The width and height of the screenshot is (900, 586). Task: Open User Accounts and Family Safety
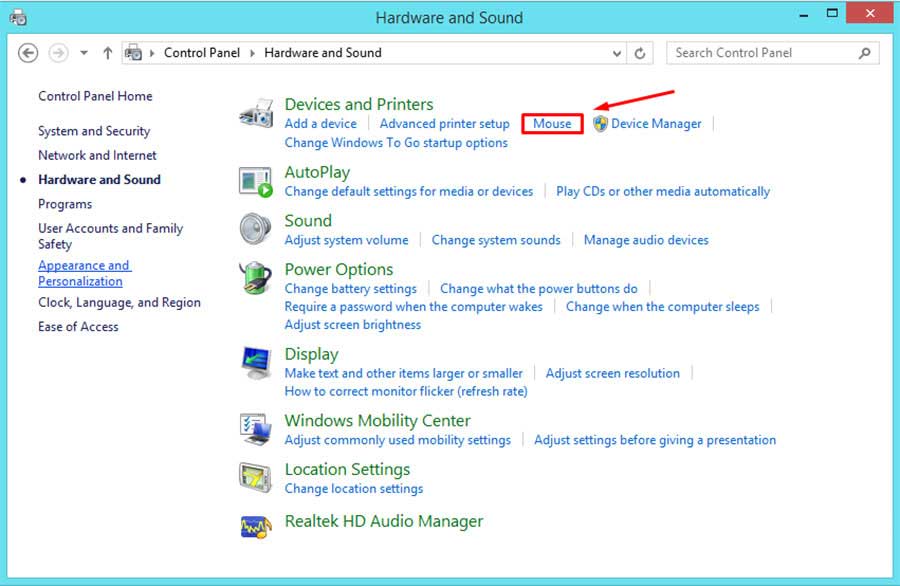click(111, 236)
